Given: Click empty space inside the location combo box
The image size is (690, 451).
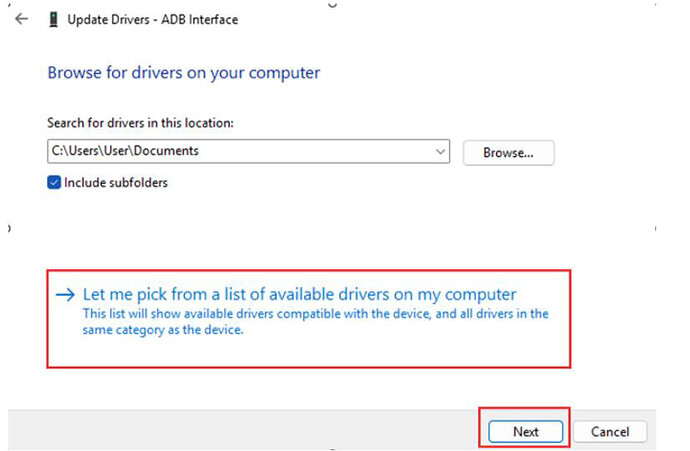Looking at the screenshot, I should pos(316,151).
